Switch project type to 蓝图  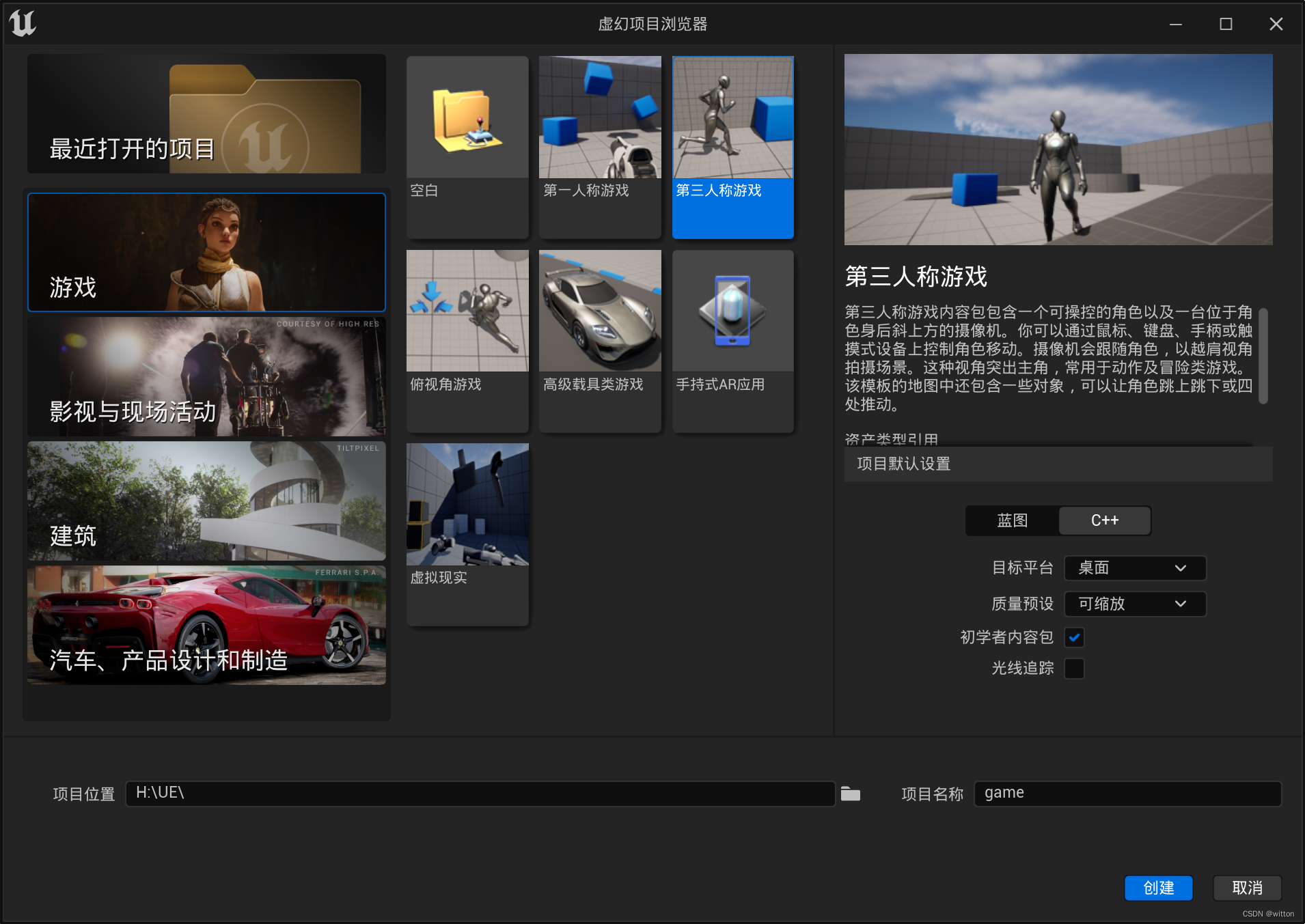1011,520
